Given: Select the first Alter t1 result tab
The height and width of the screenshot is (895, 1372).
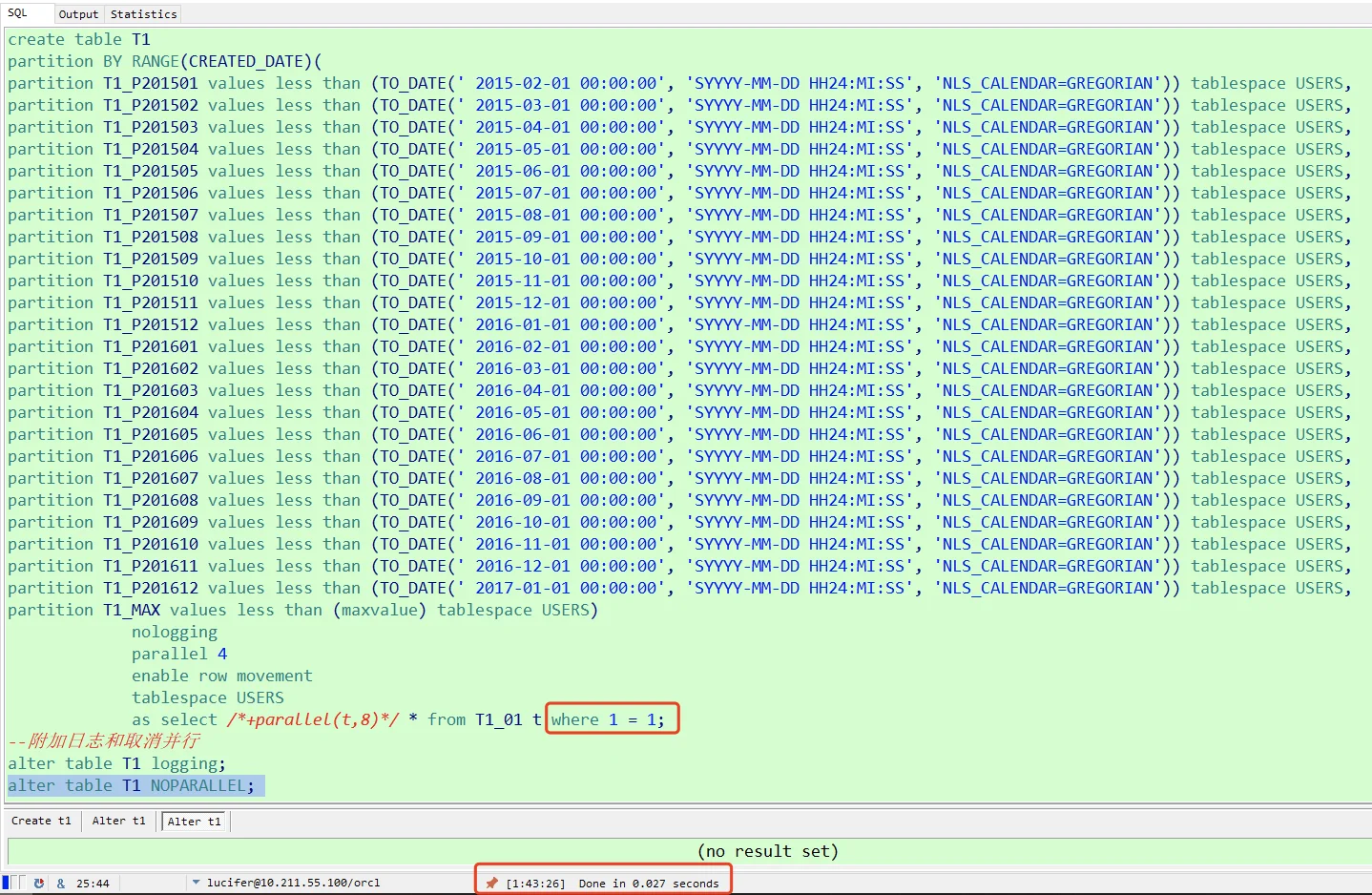Looking at the screenshot, I should coord(119,821).
